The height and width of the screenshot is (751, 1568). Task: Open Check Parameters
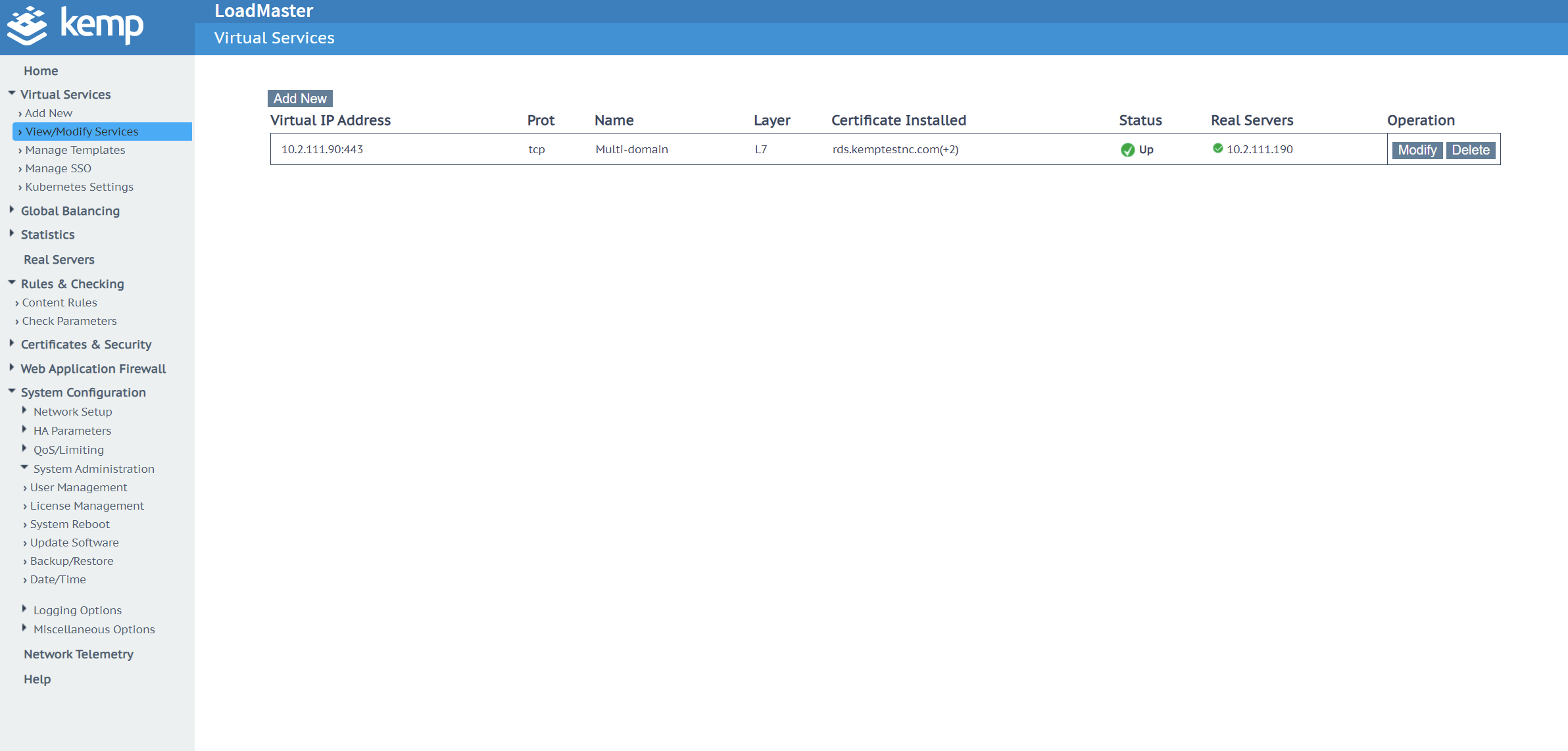[69, 321]
